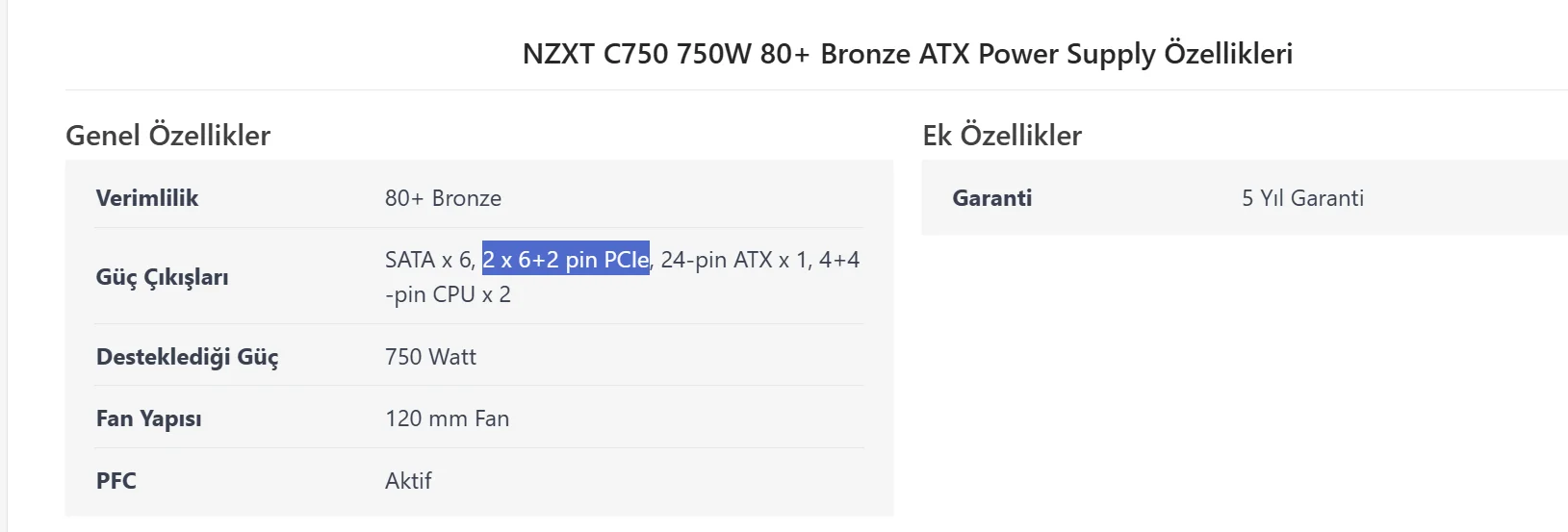Screen dimensions: 1568x532
Task: Click the '80+ Bronze' efficiency value
Action: [443, 198]
